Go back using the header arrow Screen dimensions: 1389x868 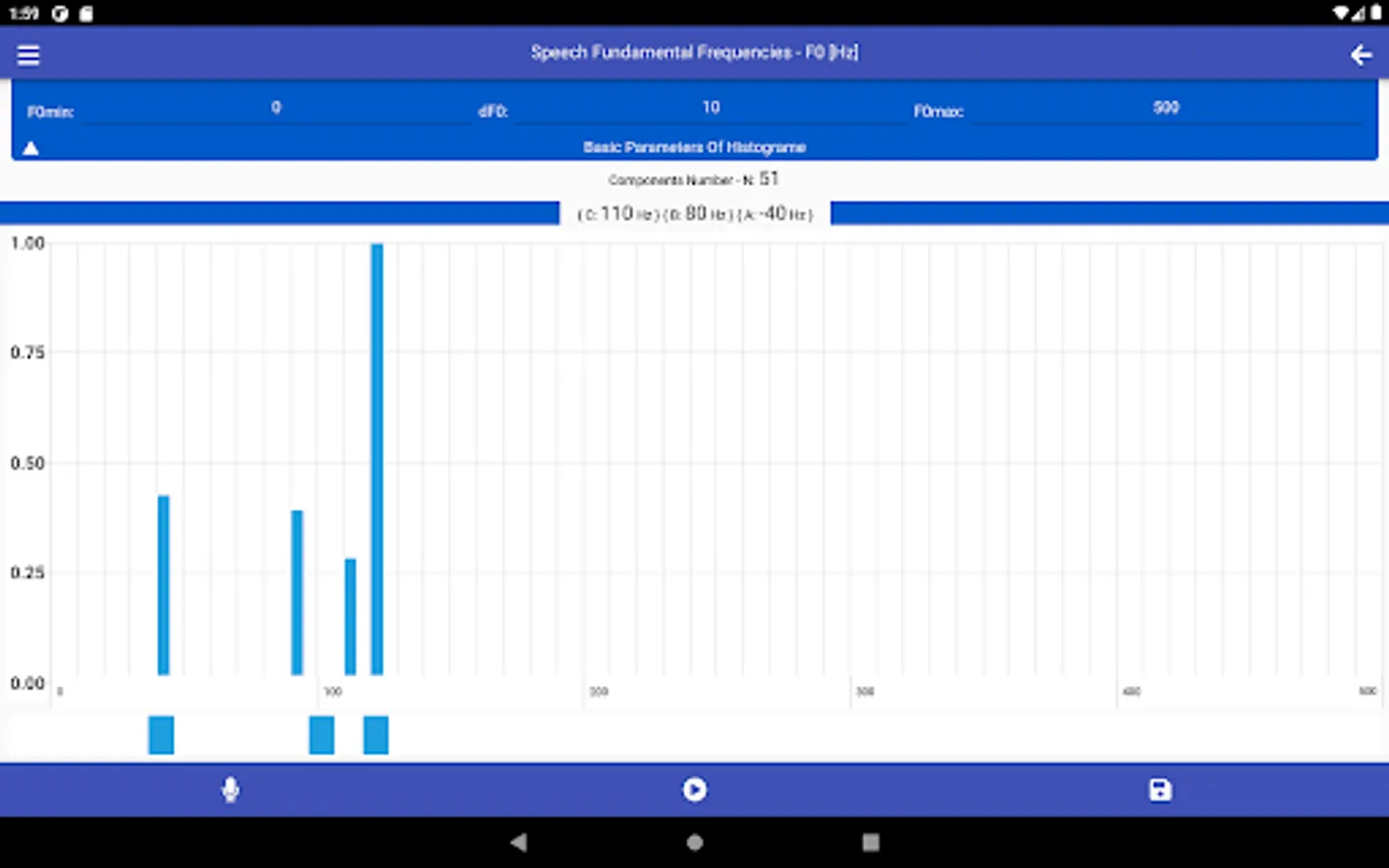[1361, 55]
